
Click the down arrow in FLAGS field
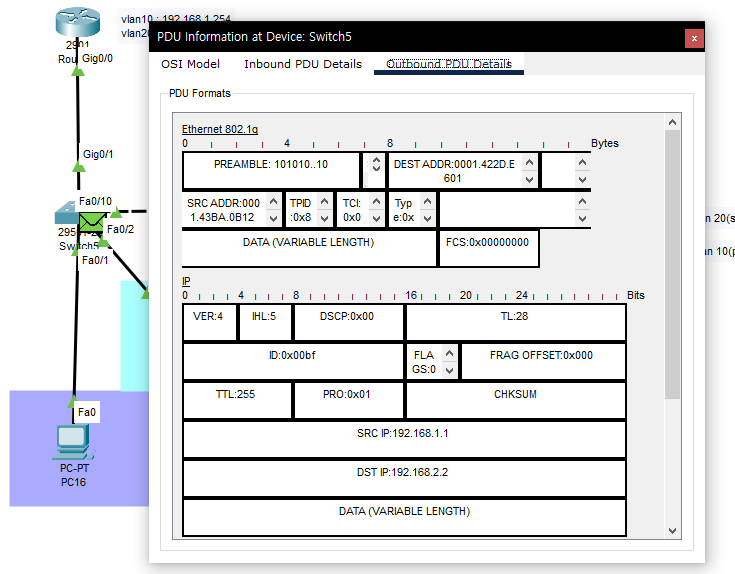point(450,371)
